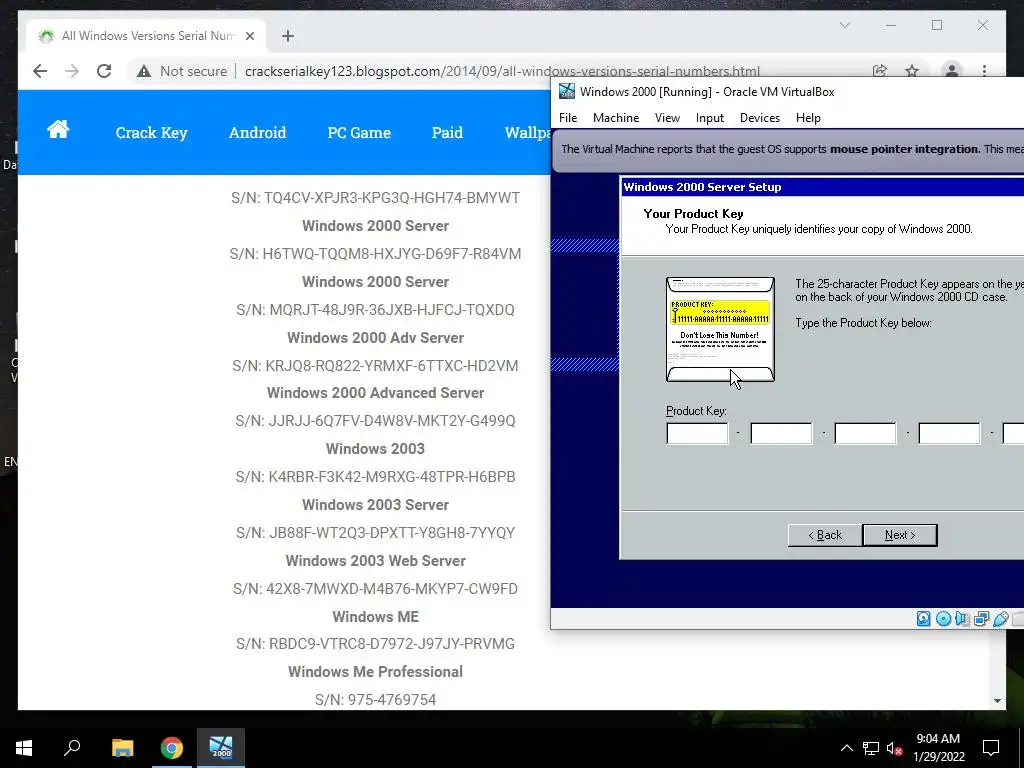Bookmark this page with star icon
The height and width of the screenshot is (768, 1024).
[x=912, y=71]
